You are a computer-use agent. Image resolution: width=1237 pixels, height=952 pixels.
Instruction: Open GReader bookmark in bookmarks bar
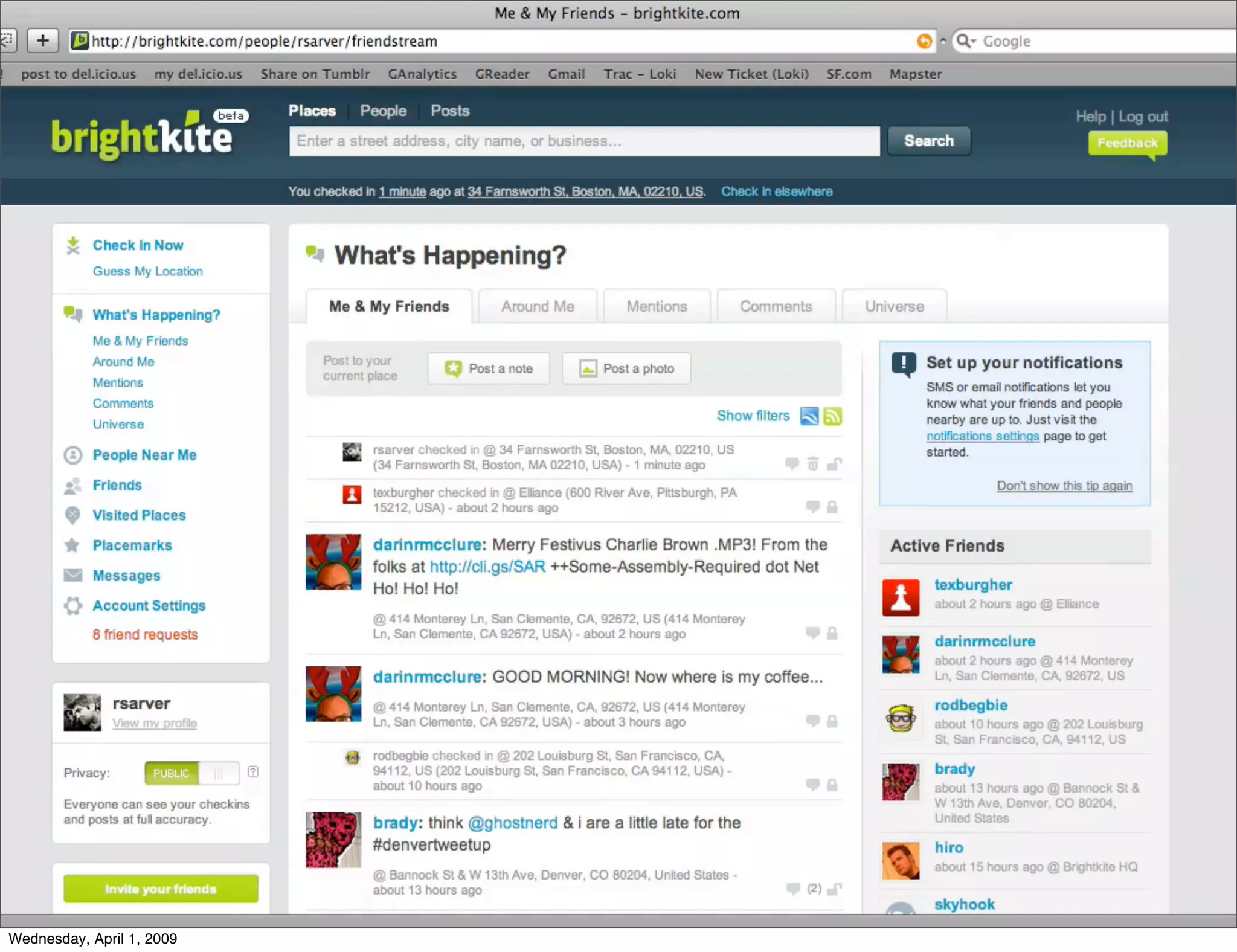(x=502, y=74)
